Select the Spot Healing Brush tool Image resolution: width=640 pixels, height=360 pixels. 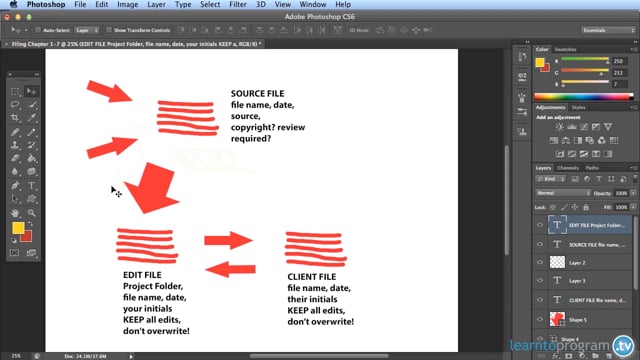coord(15,132)
